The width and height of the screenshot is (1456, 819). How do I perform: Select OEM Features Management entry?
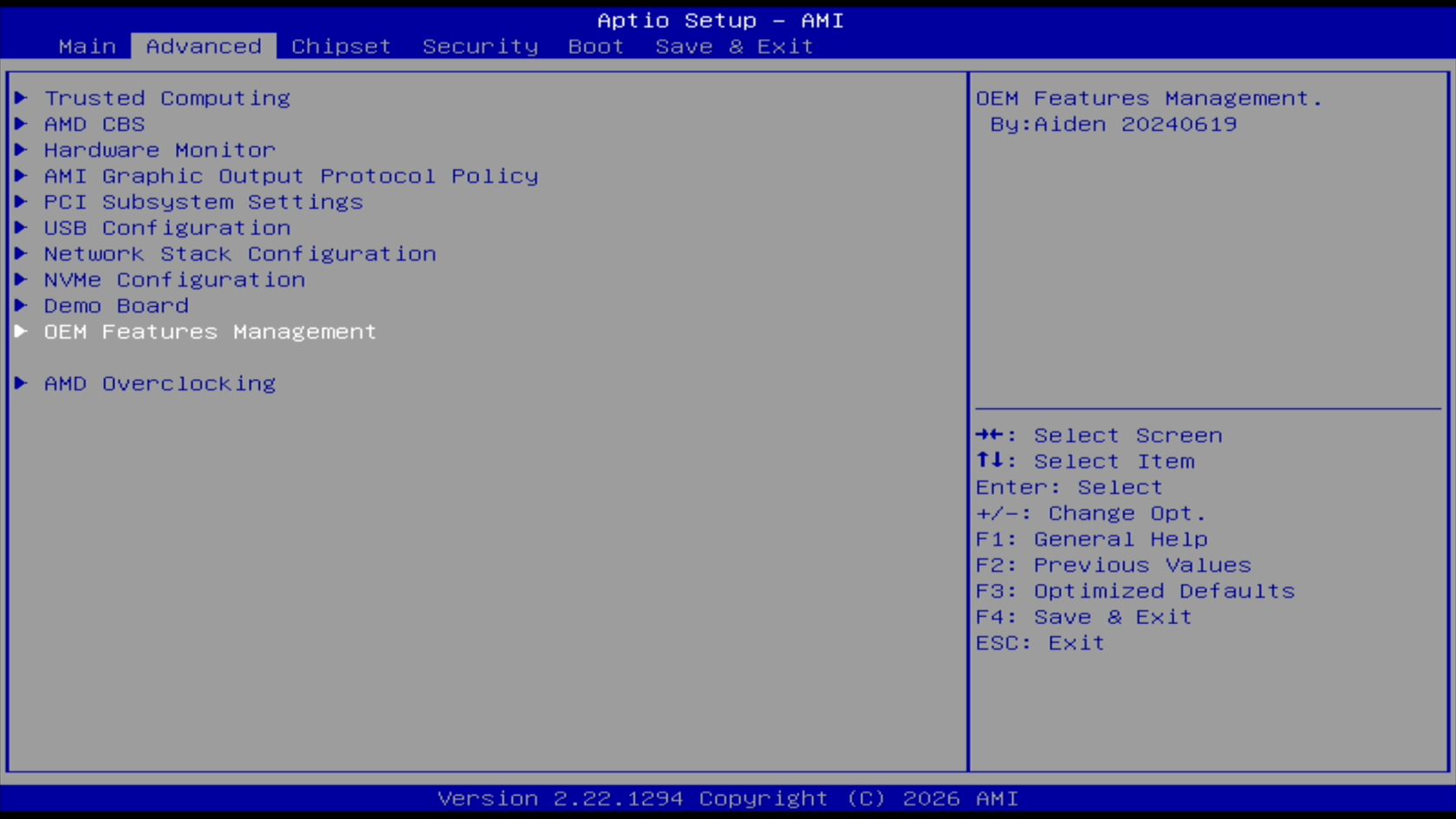[211, 332]
